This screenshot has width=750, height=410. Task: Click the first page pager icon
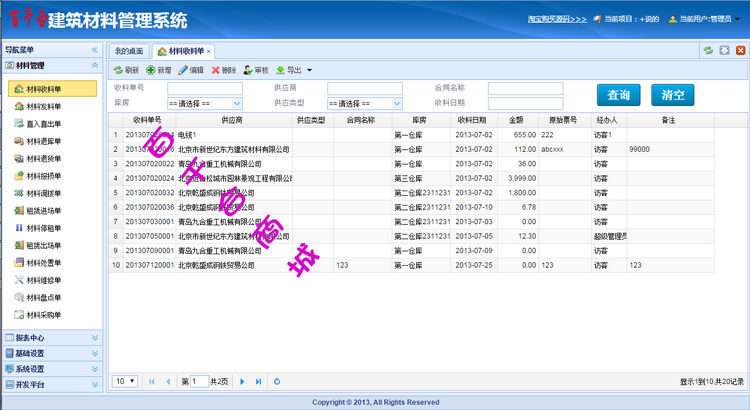pyautogui.click(x=152, y=381)
